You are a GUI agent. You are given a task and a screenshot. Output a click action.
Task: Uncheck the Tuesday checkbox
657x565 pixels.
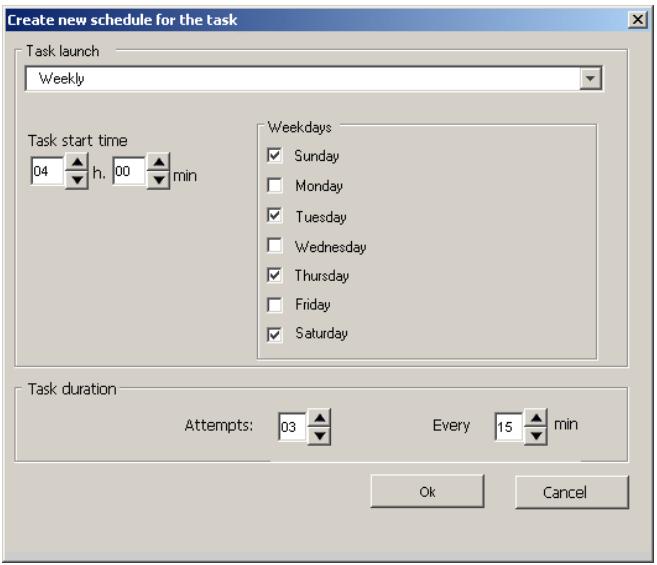pos(274,215)
